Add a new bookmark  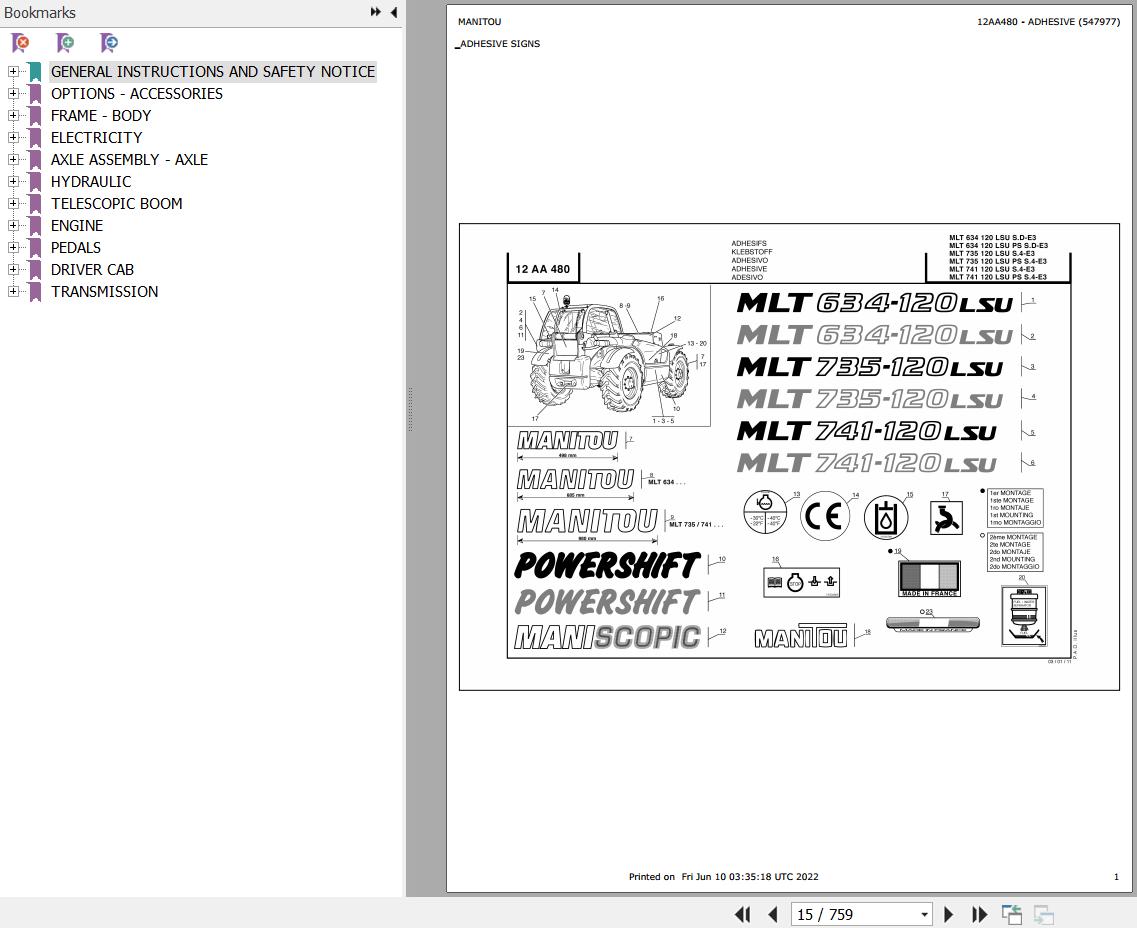point(64,43)
